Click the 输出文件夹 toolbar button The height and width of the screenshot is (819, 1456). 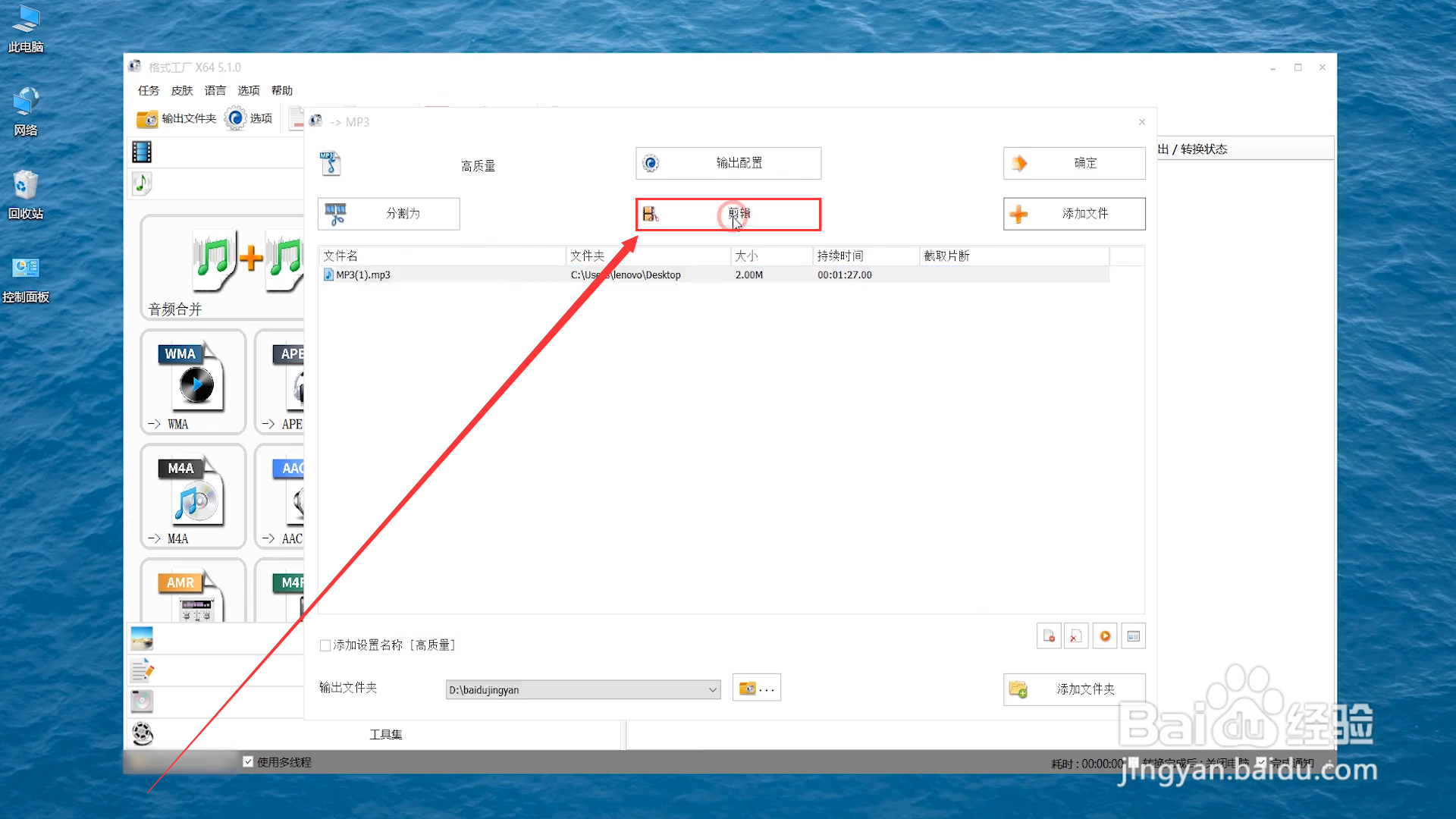(176, 118)
